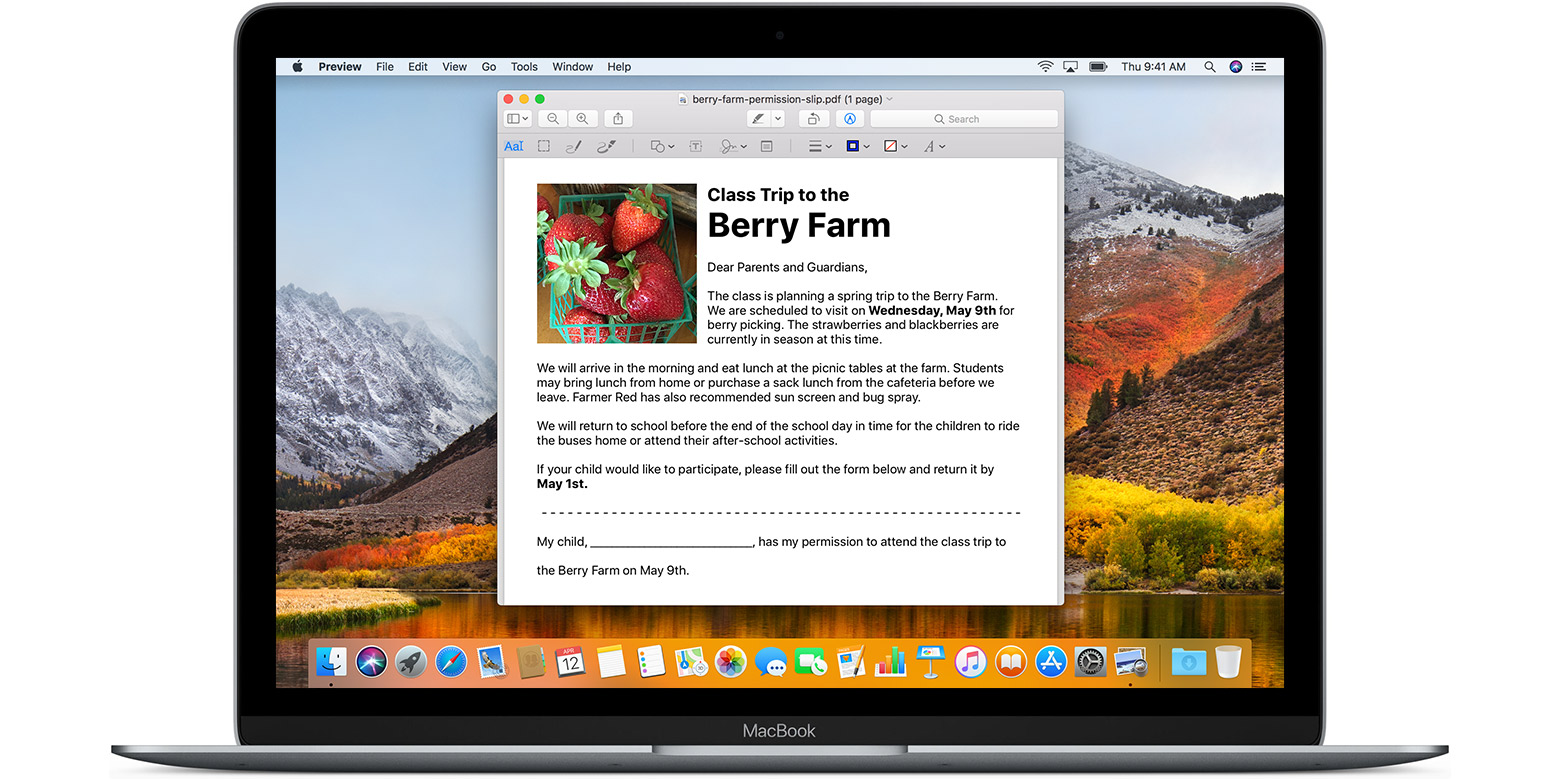Insert a Text box annotation
The image size is (1560, 780).
click(696, 146)
